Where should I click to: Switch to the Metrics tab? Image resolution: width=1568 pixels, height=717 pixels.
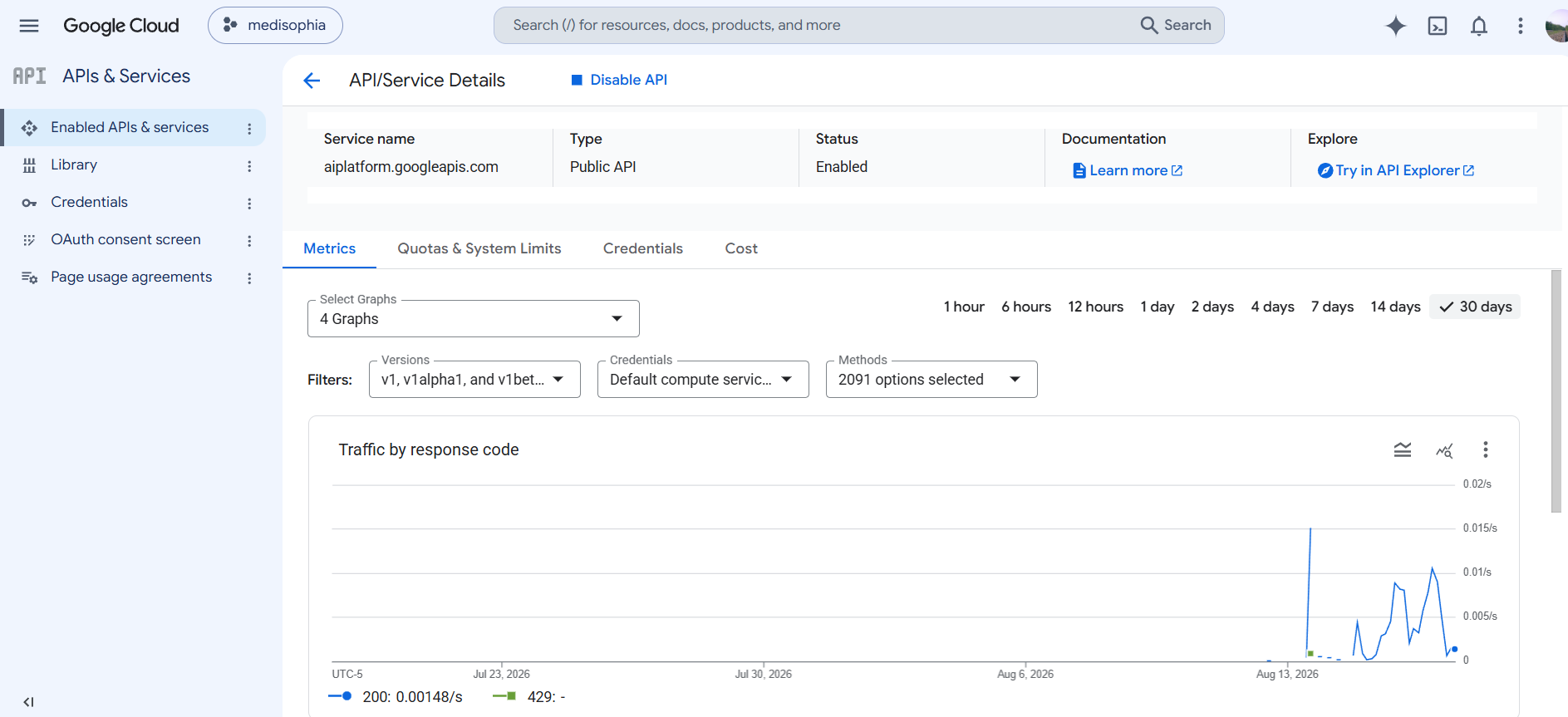pos(329,248)
